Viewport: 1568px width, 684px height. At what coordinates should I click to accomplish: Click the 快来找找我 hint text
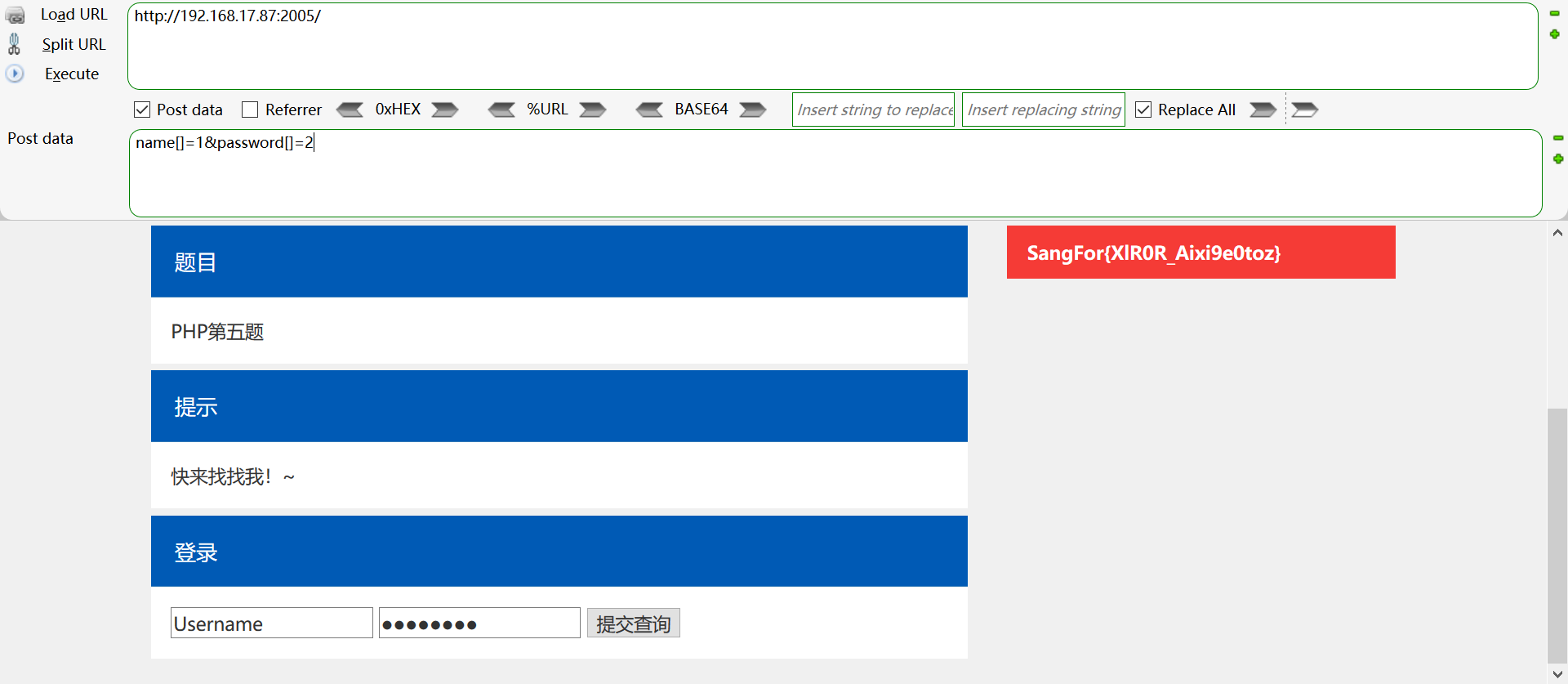click(x=233, y=476)
